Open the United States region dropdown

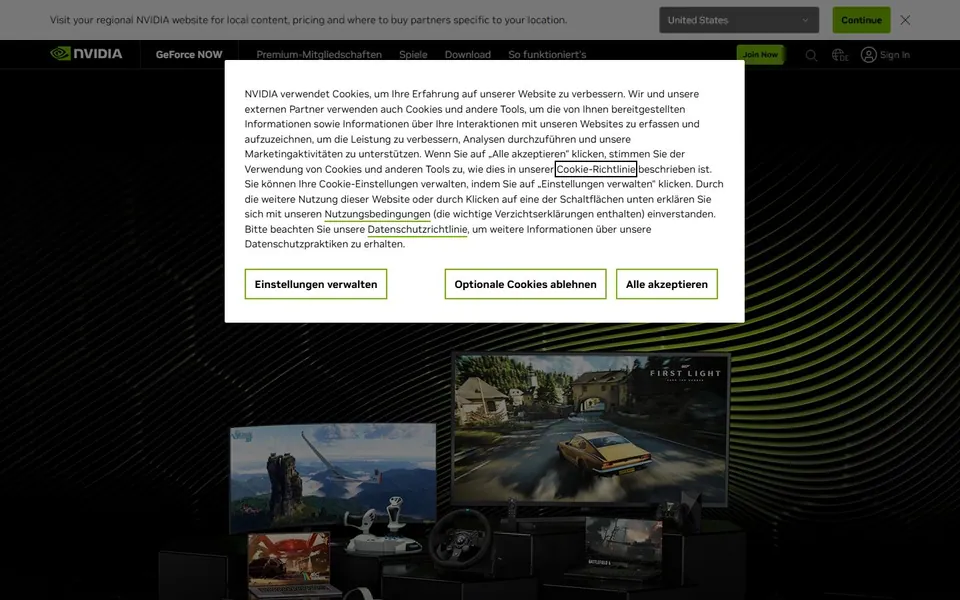point(739,20)
